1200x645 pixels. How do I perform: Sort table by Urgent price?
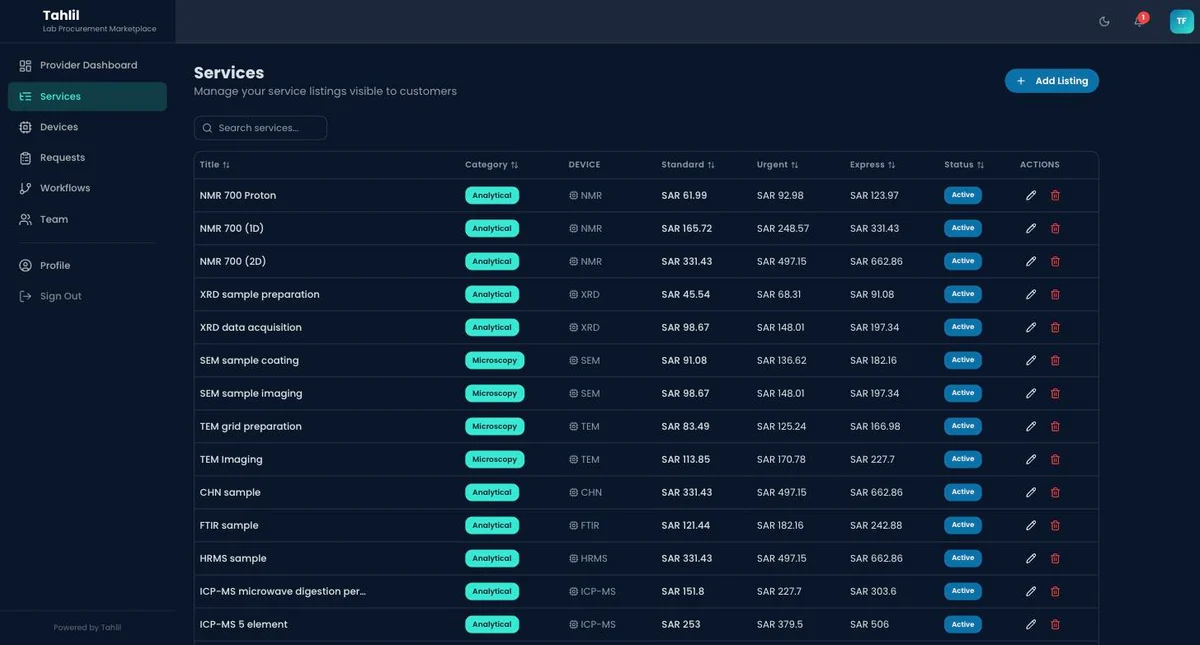point(777,165)
